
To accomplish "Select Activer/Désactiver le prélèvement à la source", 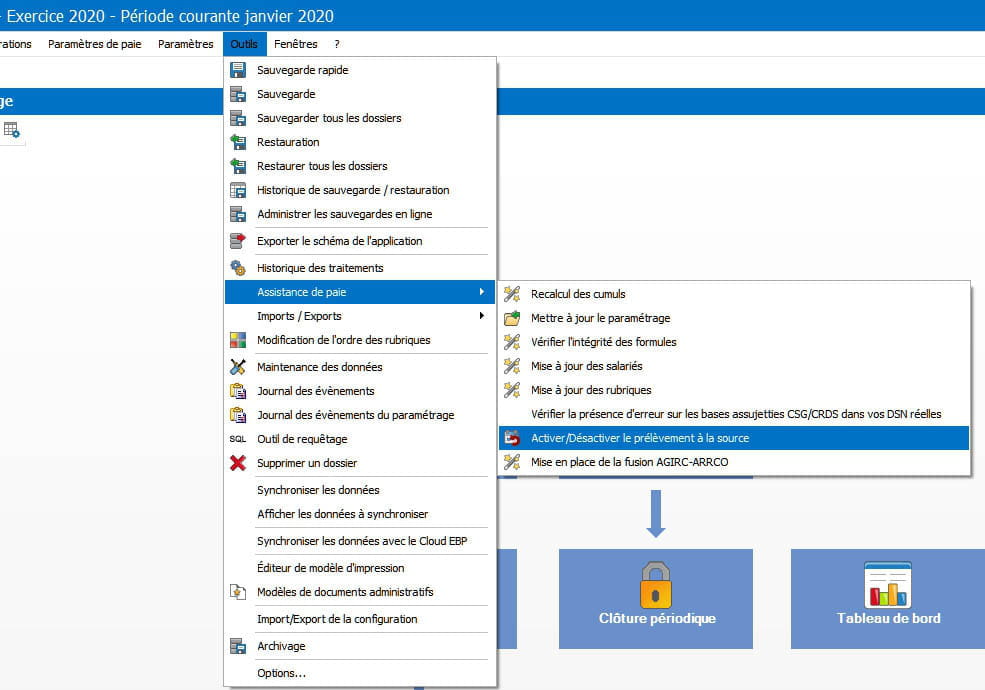I will (734, 438).
